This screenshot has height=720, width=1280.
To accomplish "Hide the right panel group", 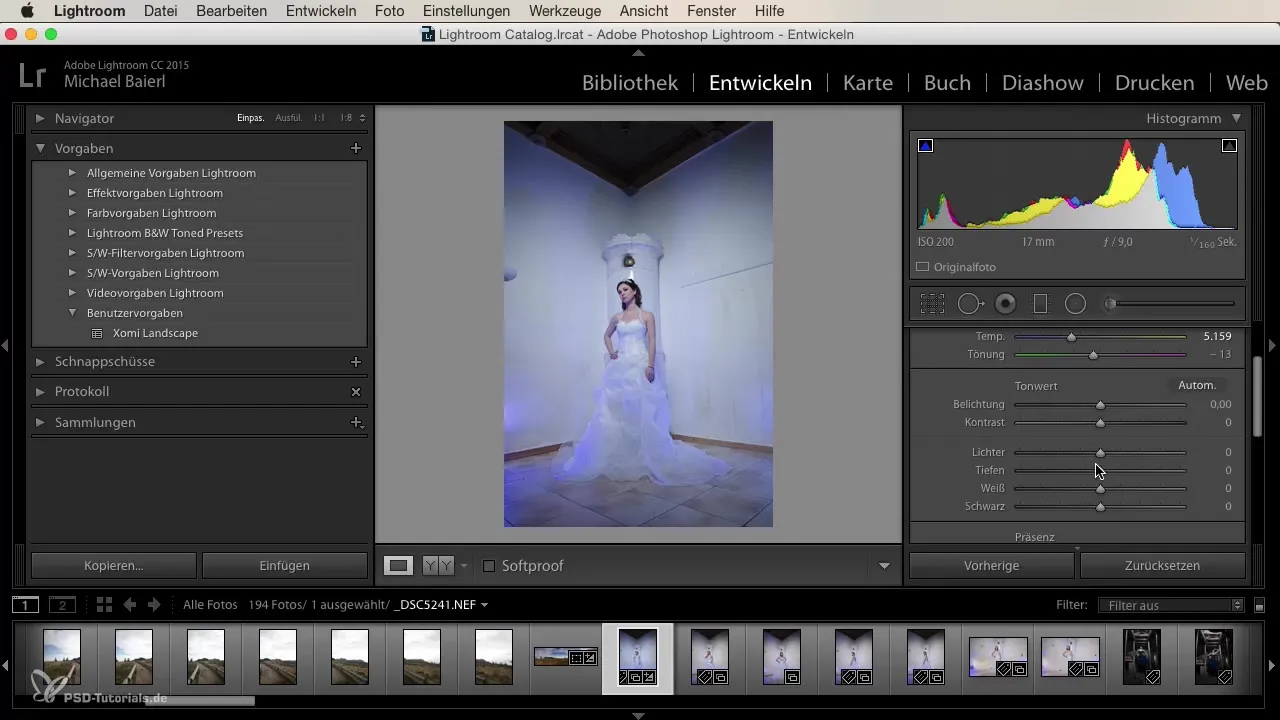I will pyautogui.click(x=1274, y=345).
